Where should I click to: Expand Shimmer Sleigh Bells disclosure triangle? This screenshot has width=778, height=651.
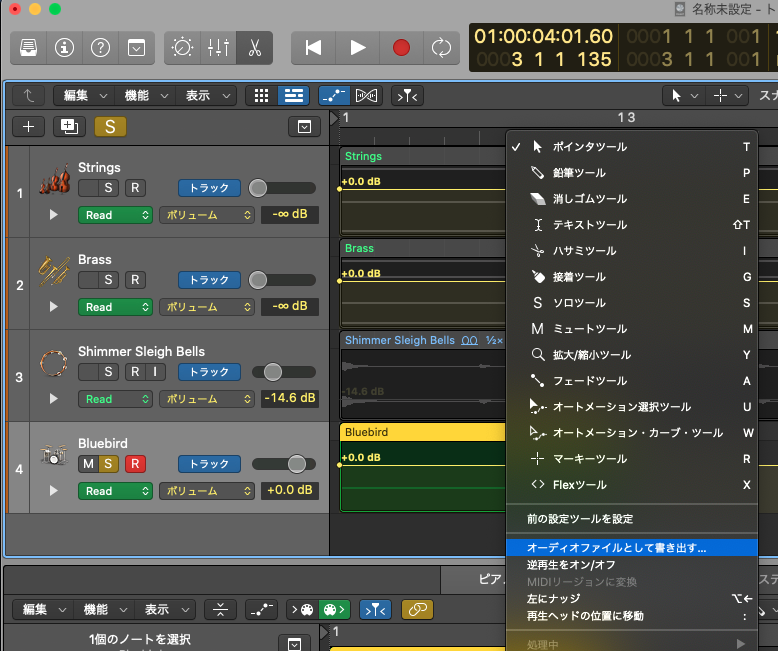54,399
